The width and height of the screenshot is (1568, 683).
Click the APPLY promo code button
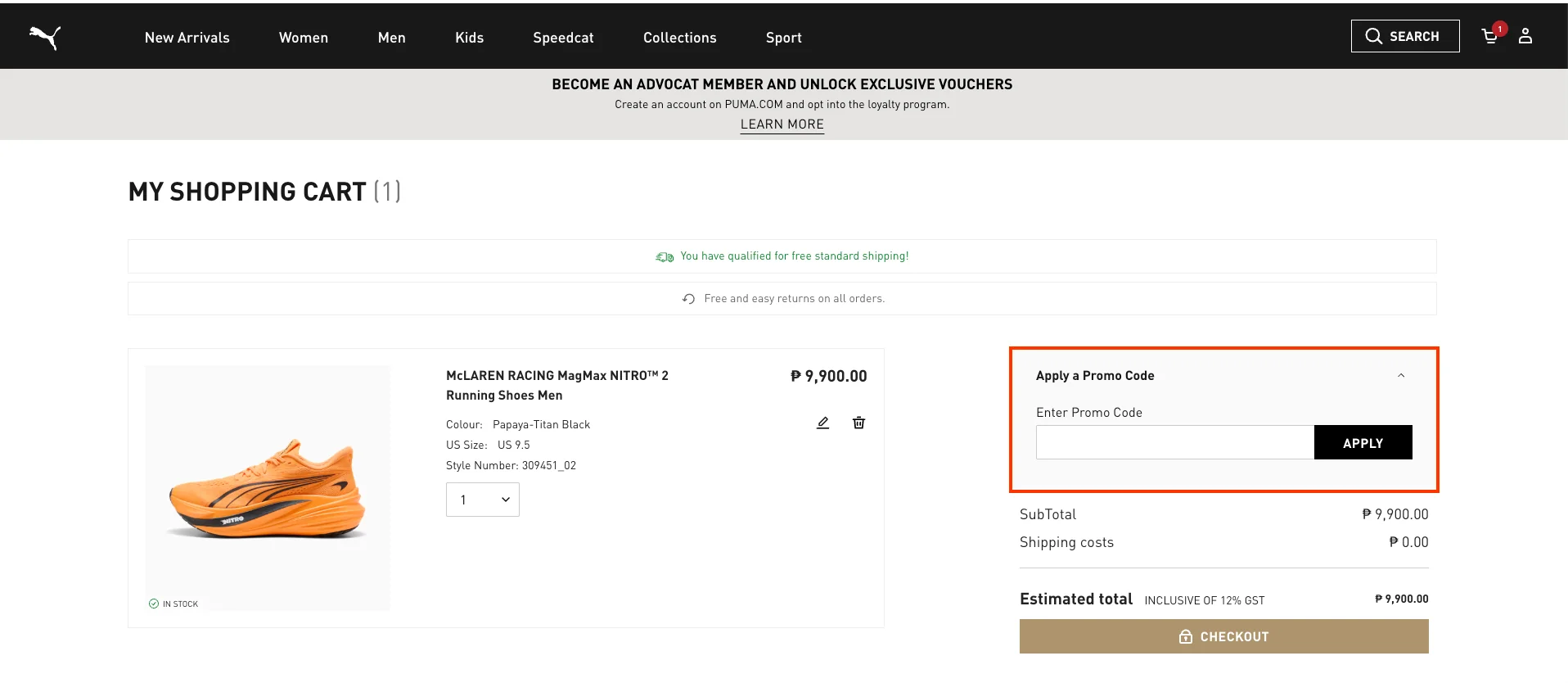[1363, 442]
